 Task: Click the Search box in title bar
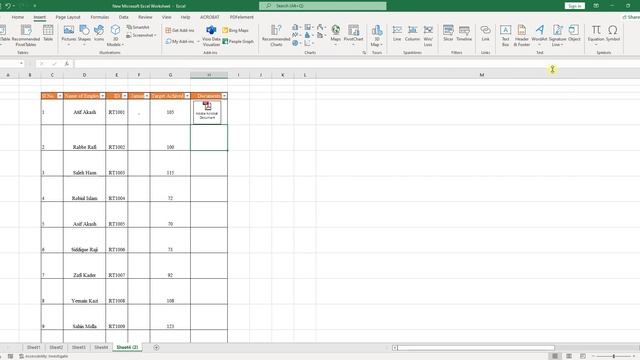[x=322, y=6]
